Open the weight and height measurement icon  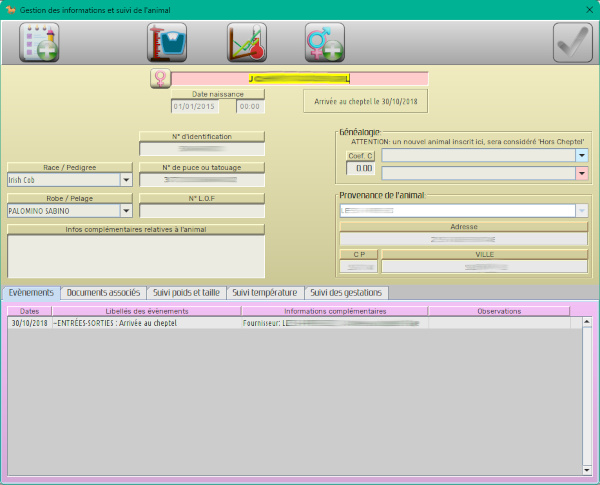pyautogui.click(x=167, y=43)
